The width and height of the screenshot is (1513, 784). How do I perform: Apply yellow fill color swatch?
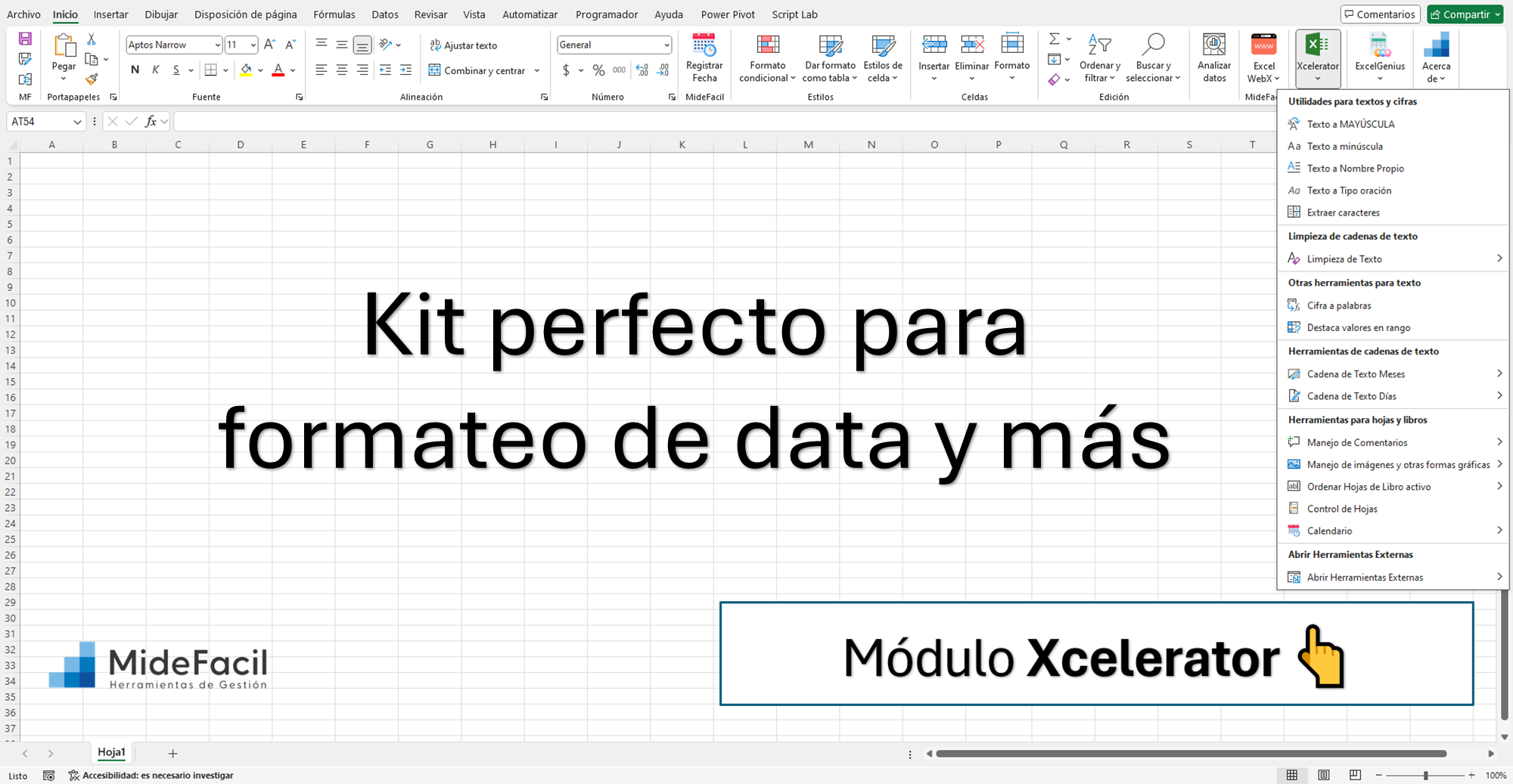coord(246,70)
